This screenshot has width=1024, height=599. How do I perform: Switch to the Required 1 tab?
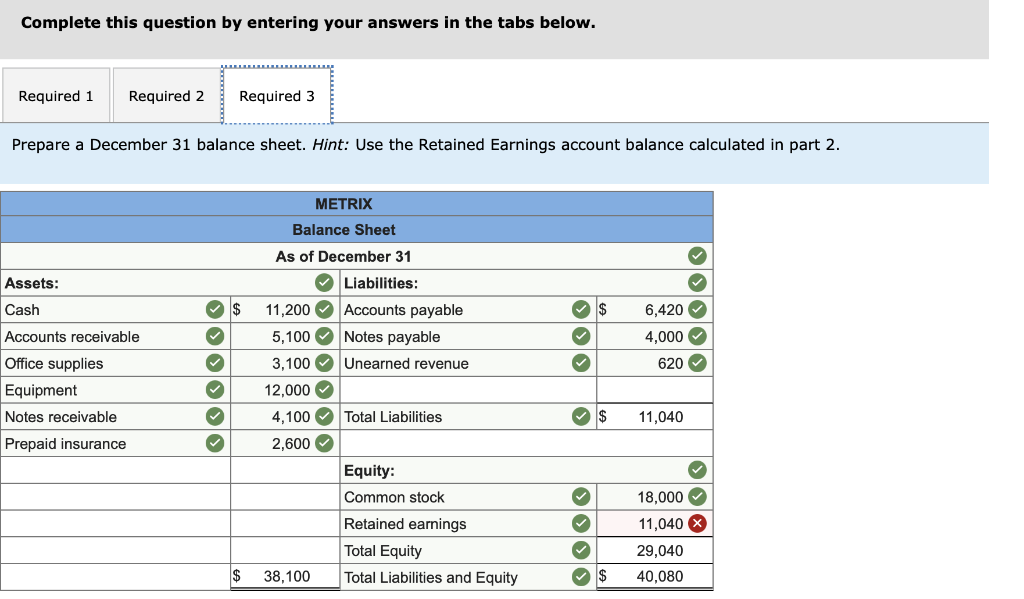click(x=55, y=95)
